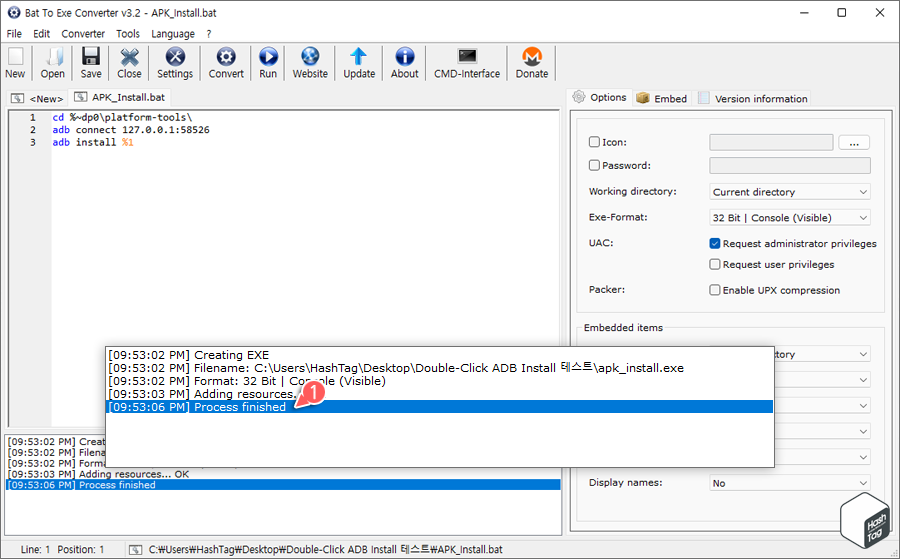
Task: Save the script with the Save icon
Action: [91, 56]
